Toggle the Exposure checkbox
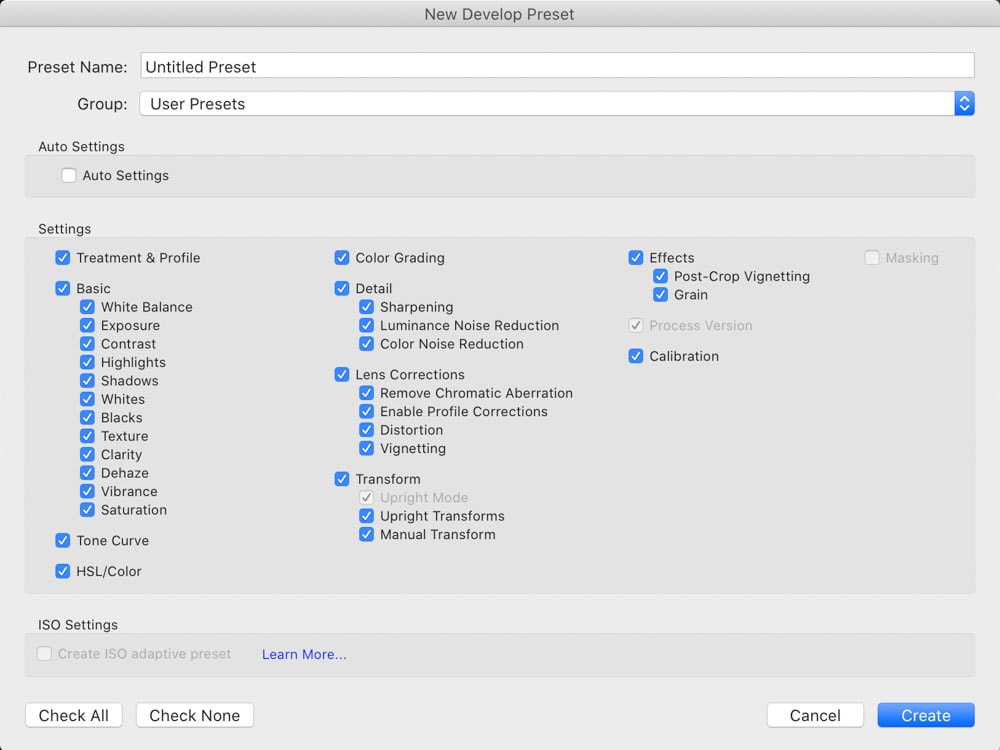The image size is (1000, 750). (x=87, y=325)
